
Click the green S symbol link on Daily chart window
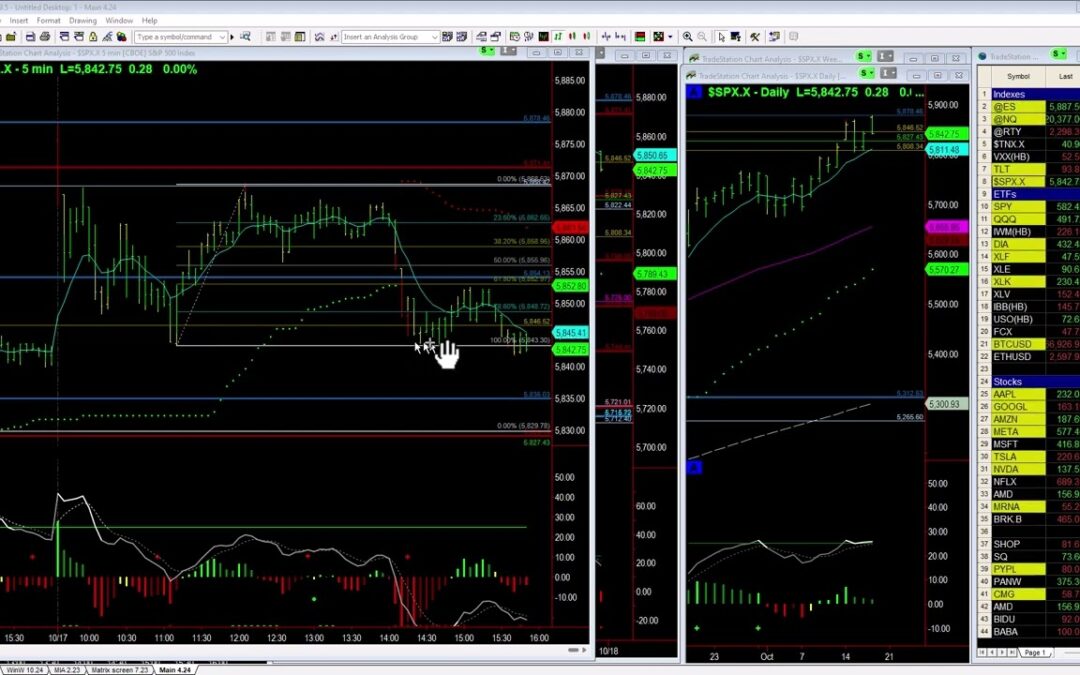point(867,73)
